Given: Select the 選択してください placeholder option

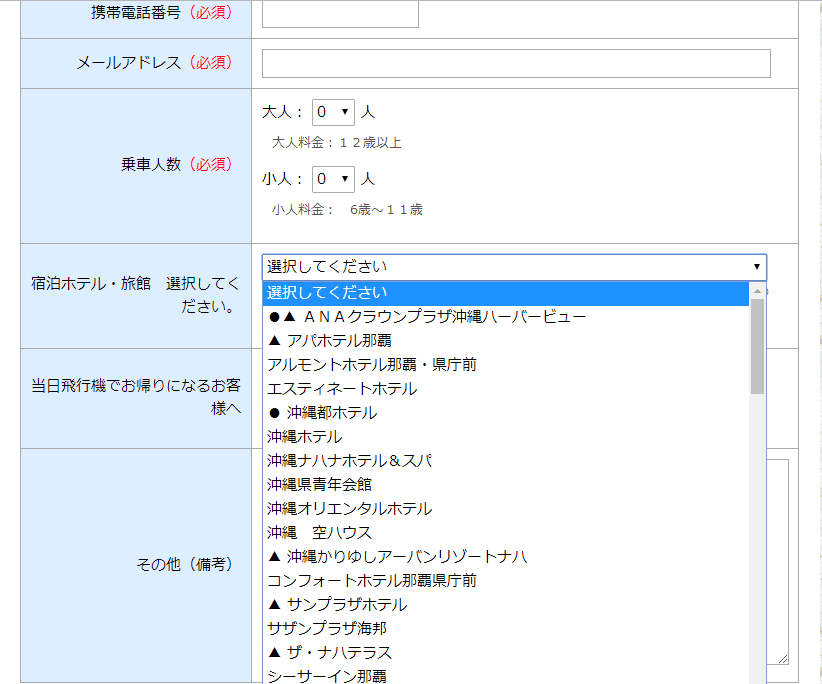Looking at the screenshot, I should (x=506, y=293).
